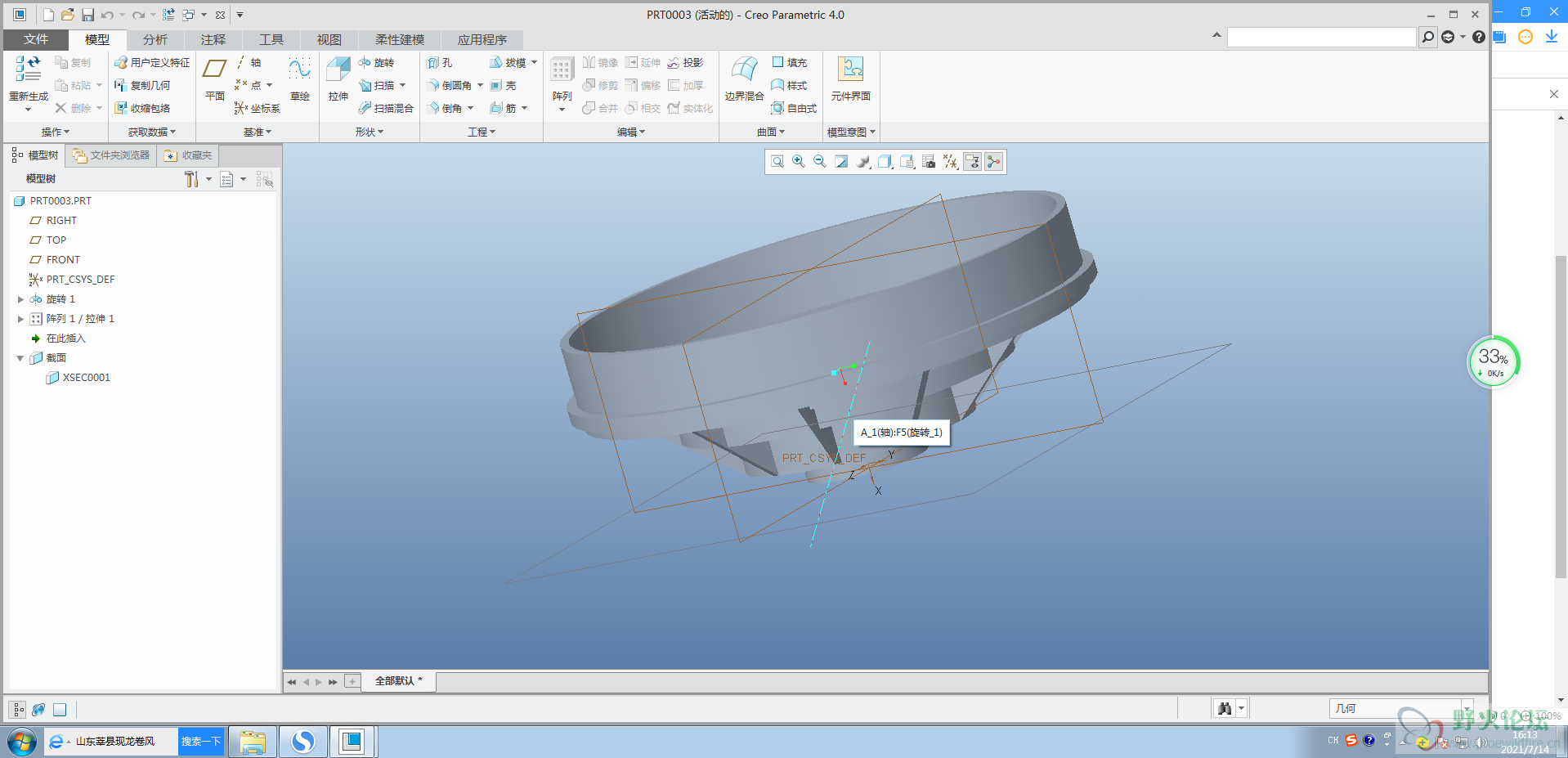Open file using the folder icon

(x=68, y=15)
